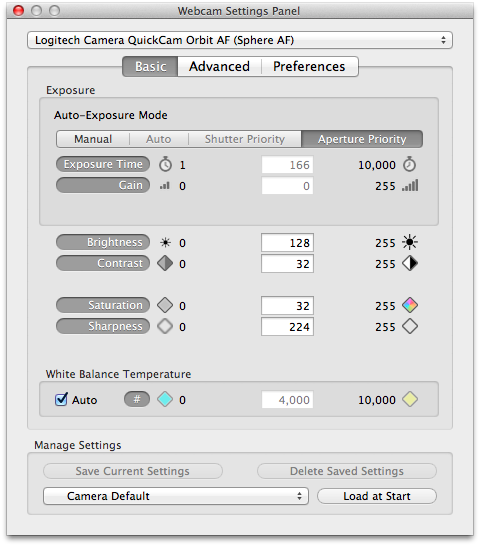
Task: Open the Camera Default settings dropdown
Action: (x=176, y=496)
